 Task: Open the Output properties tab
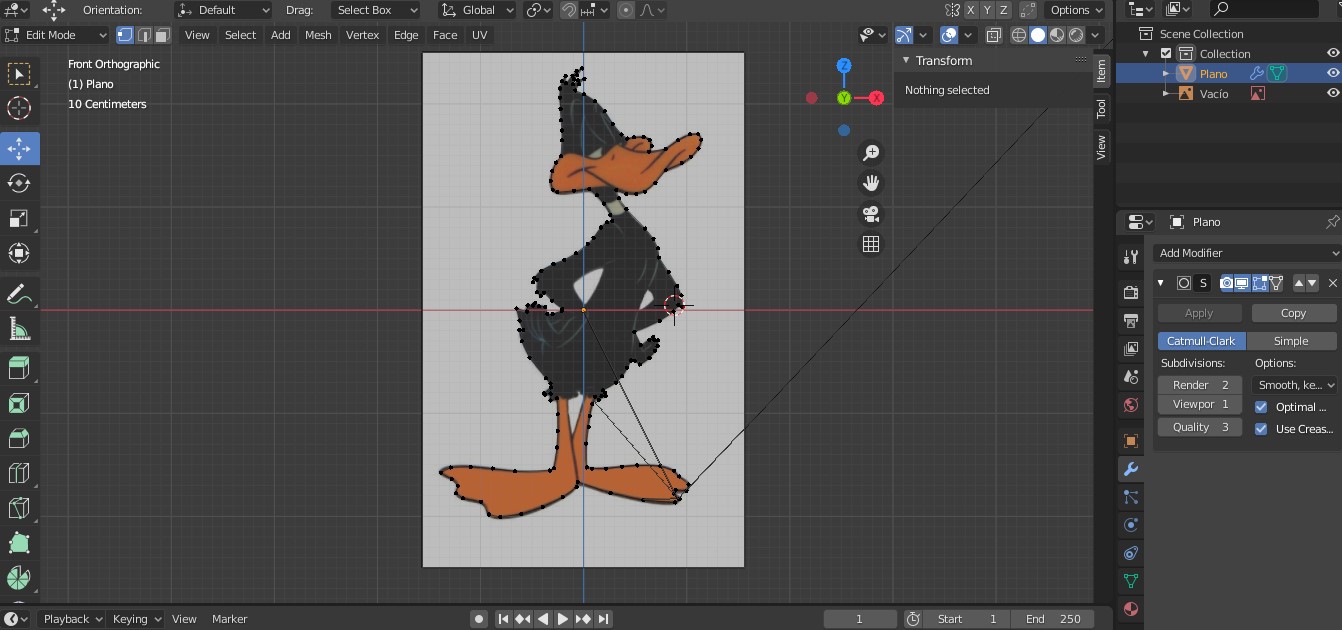(x=1131, y=321)
